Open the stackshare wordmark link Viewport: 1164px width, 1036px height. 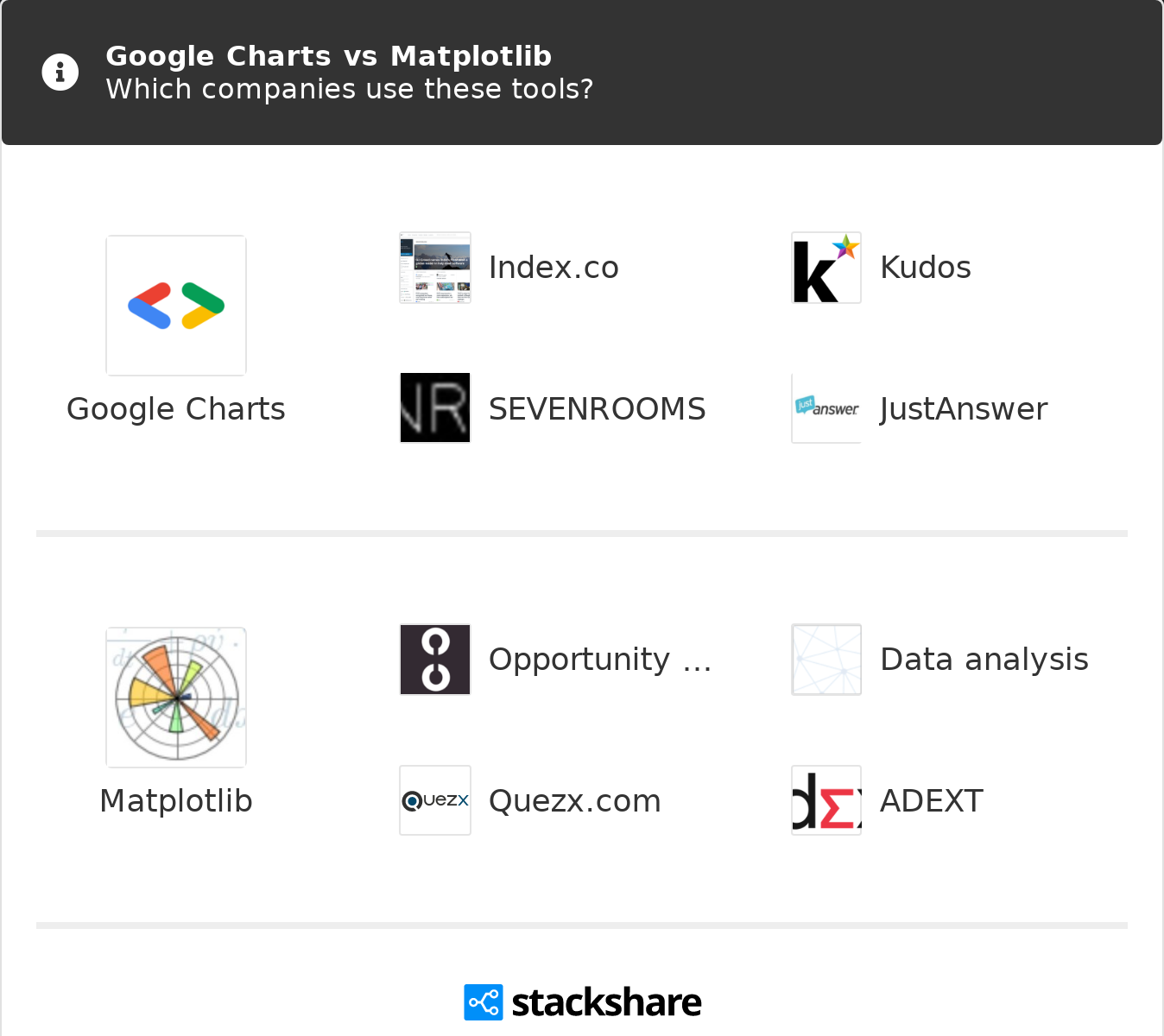click(606, 1002)
